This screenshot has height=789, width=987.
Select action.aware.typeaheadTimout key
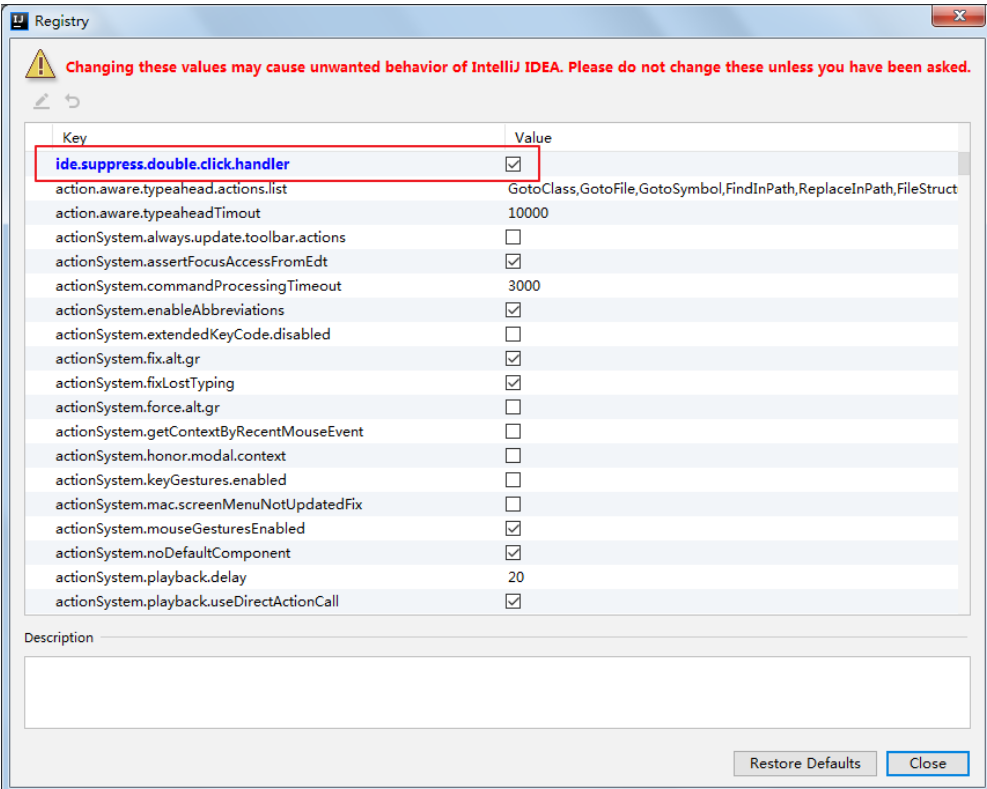pyautogui.click(x=158, y=213)
